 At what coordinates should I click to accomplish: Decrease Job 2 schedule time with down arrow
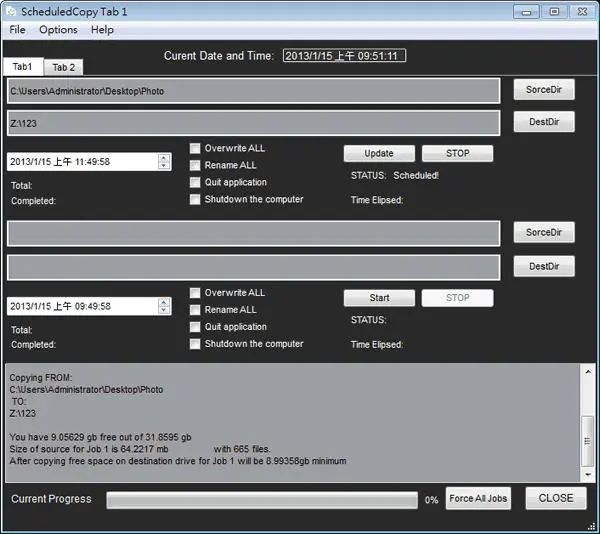(x=164, y=310)
